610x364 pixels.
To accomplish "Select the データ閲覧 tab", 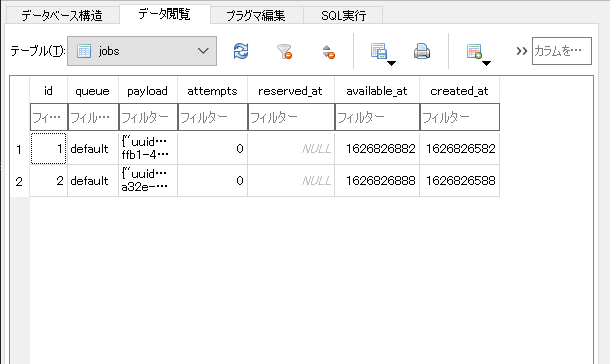I will tap(165, 14).
